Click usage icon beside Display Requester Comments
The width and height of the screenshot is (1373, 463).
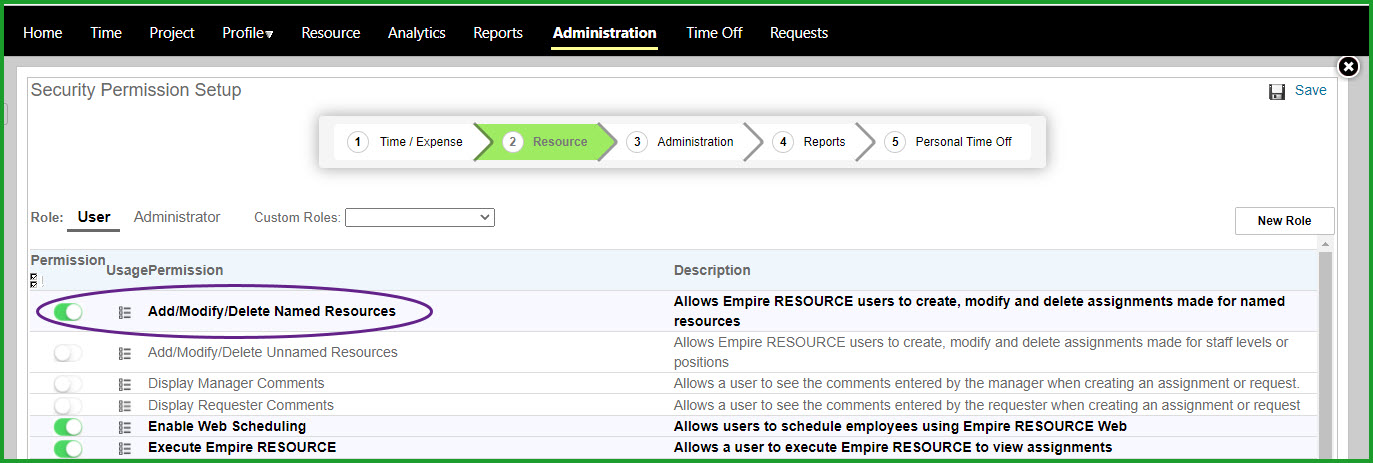[x=125, y=406]
